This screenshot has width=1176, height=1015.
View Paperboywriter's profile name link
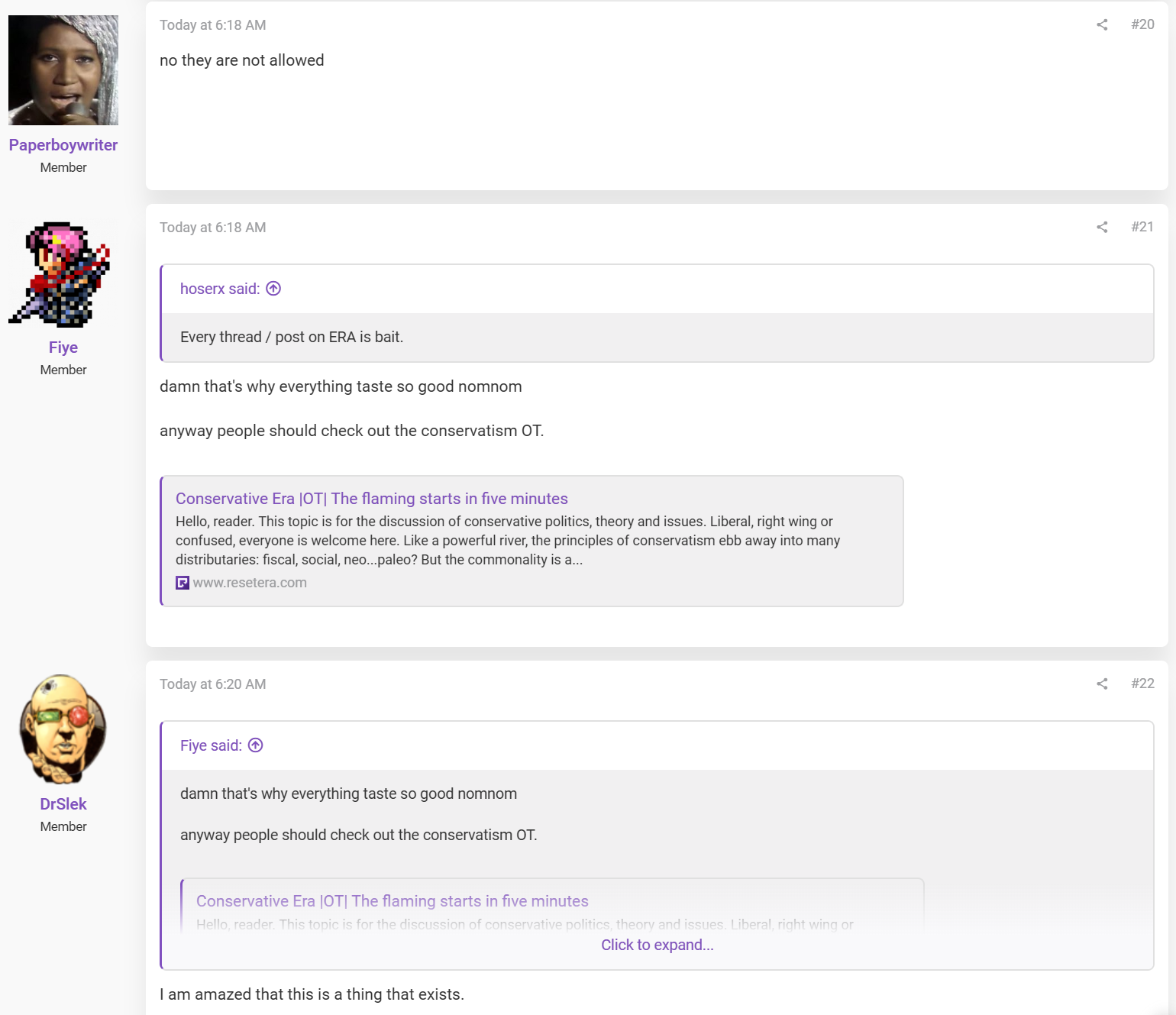tap(63, 145)
